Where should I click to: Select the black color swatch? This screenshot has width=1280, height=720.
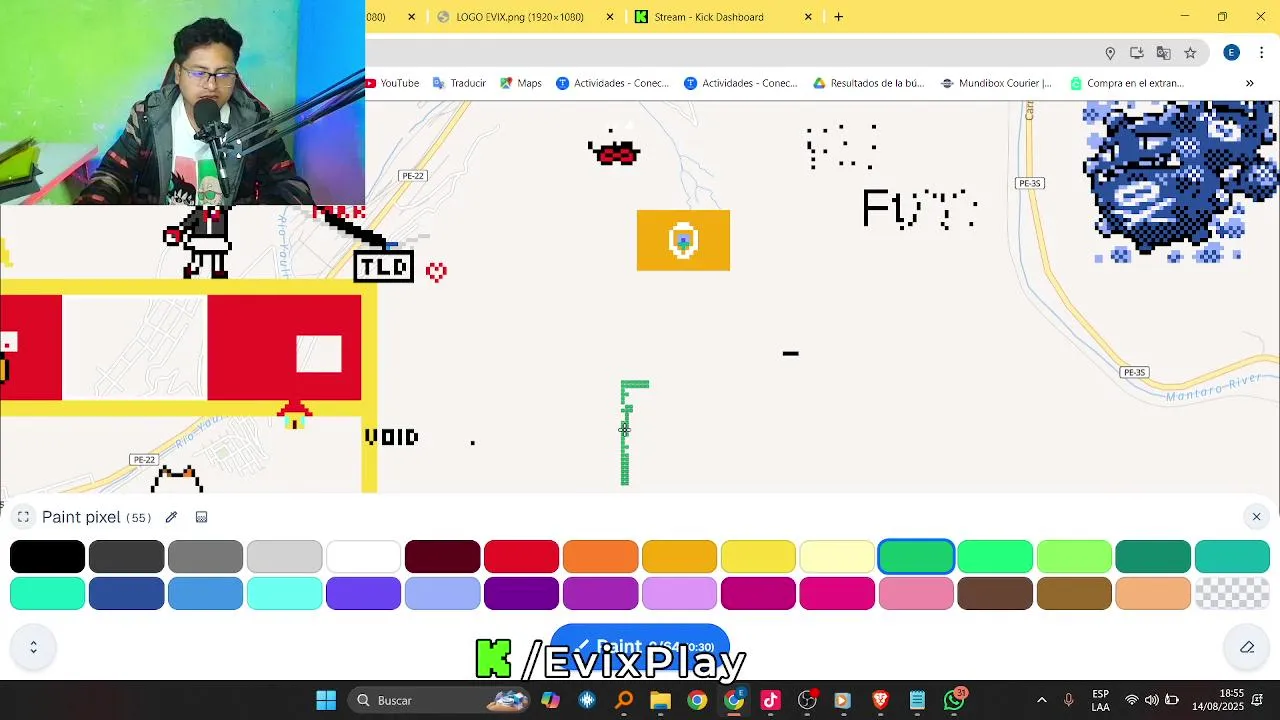coord(47,557)
